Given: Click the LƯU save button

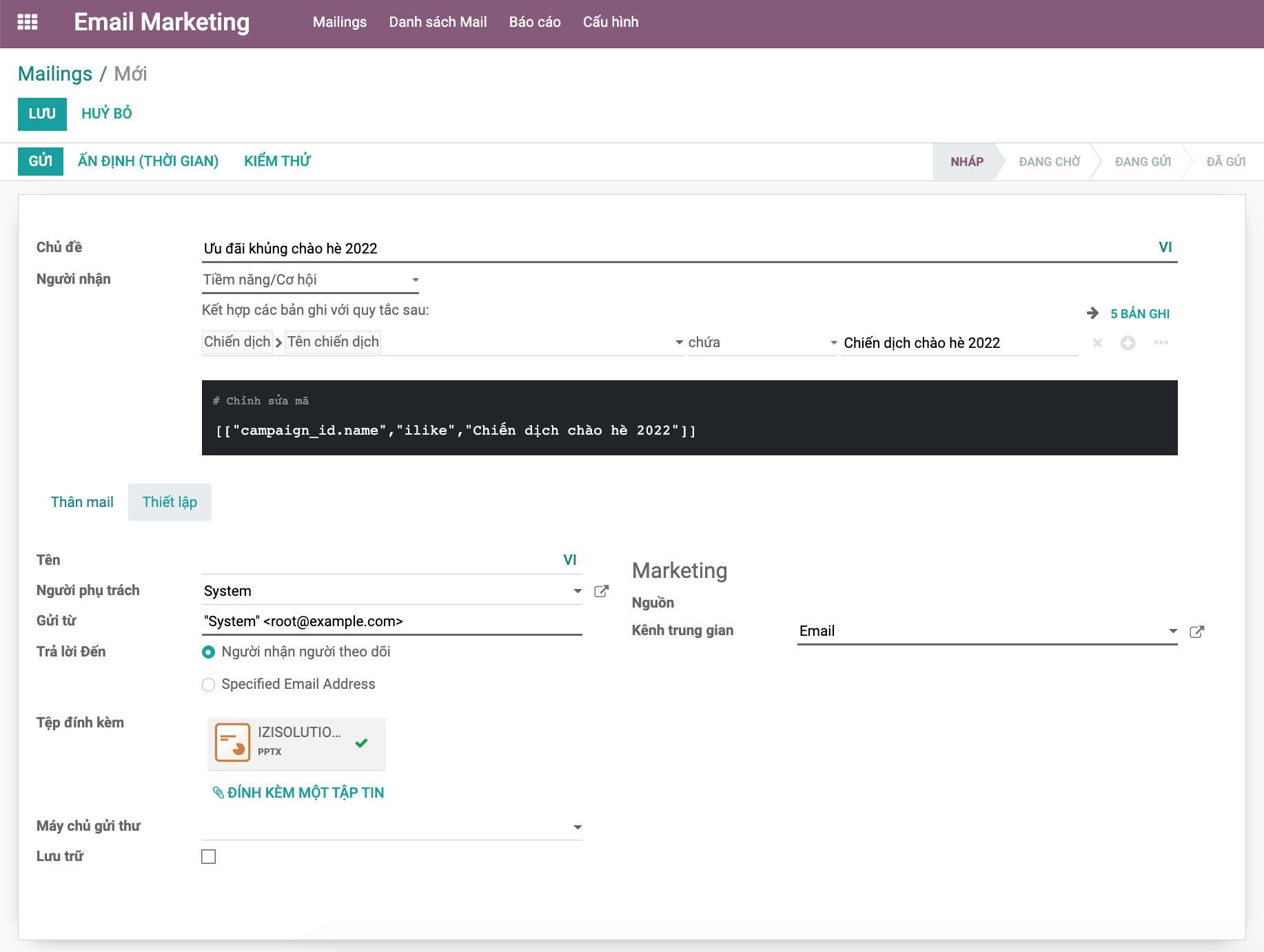Looking at the screenshot, I should tap(42, 114).
